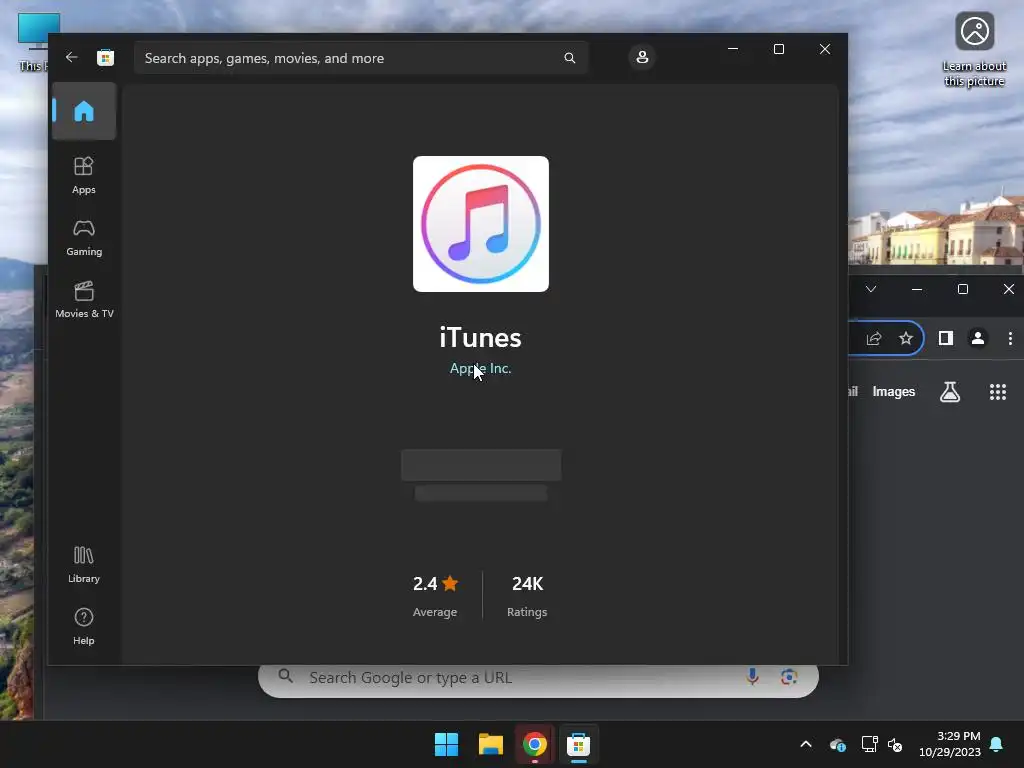The width and height of the screenshot is (1024, 768).
Task: Switch to Chrome in taskbar
Action: point(534,744)
